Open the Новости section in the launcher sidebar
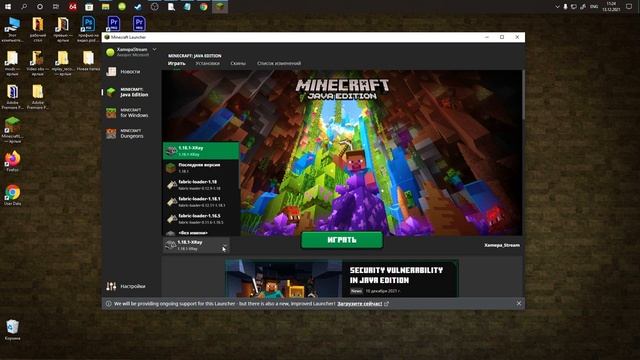The width and height of the screenshot is (640, 360). coord(123,72)
